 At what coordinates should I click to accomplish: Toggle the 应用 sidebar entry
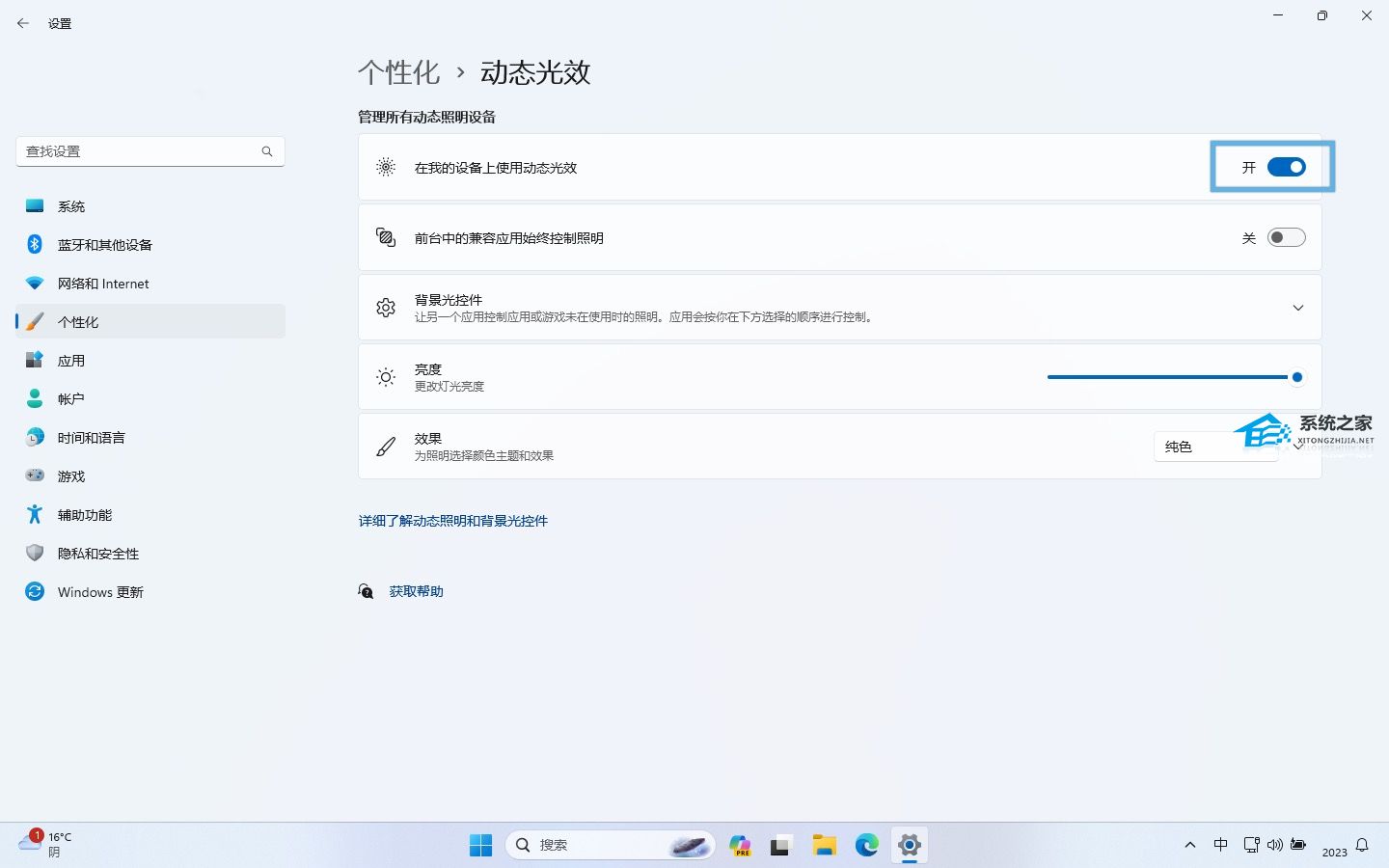(x=71, y=360)
